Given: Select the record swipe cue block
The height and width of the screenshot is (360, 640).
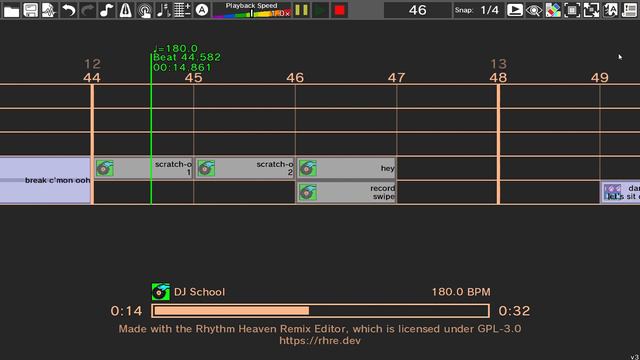Looking at the screenshot, I should [346, 192].
